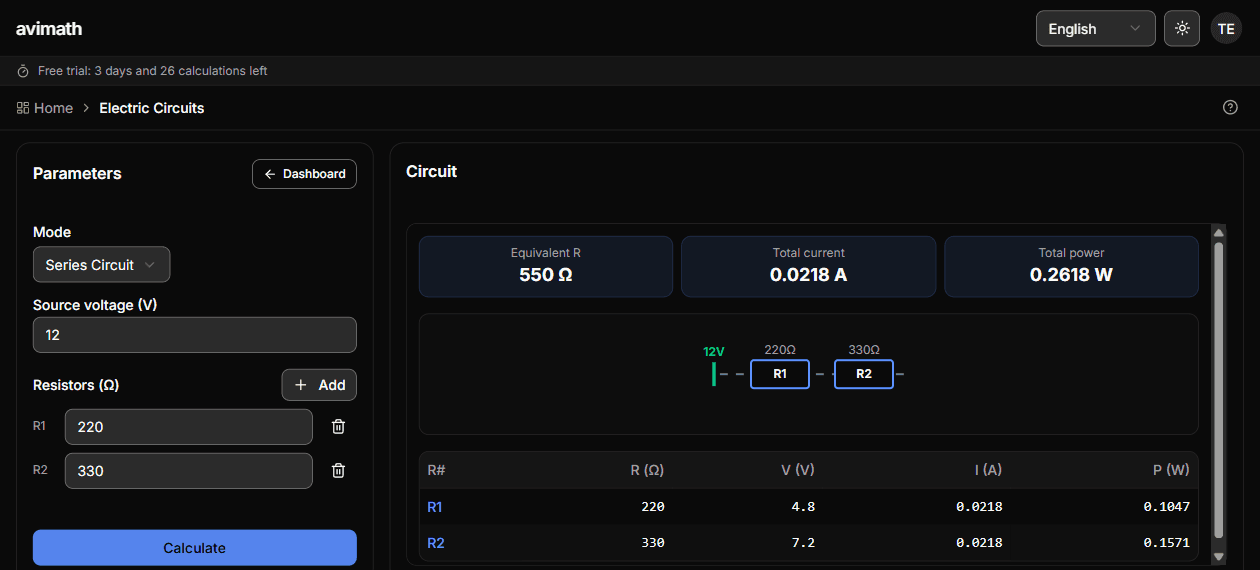Click the 4.8 voltage cell for R1

[x=804, y=507]
